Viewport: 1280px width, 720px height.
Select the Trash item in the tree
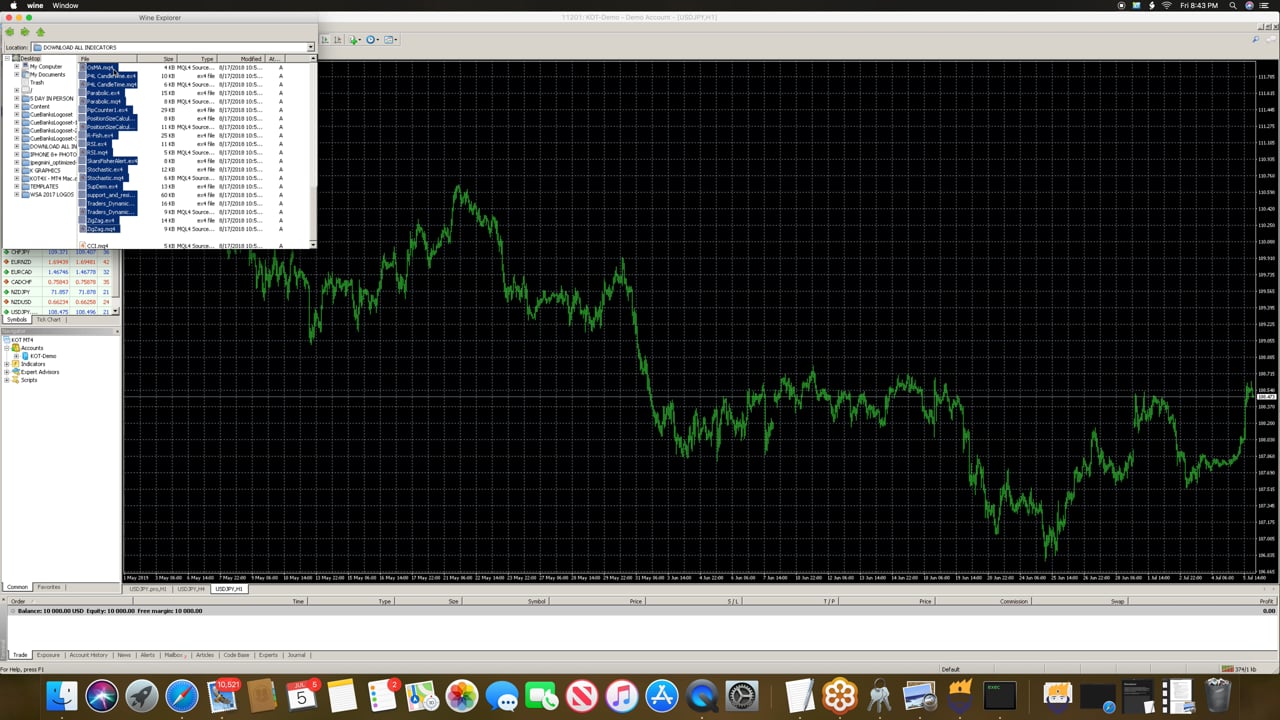[37, 82]
